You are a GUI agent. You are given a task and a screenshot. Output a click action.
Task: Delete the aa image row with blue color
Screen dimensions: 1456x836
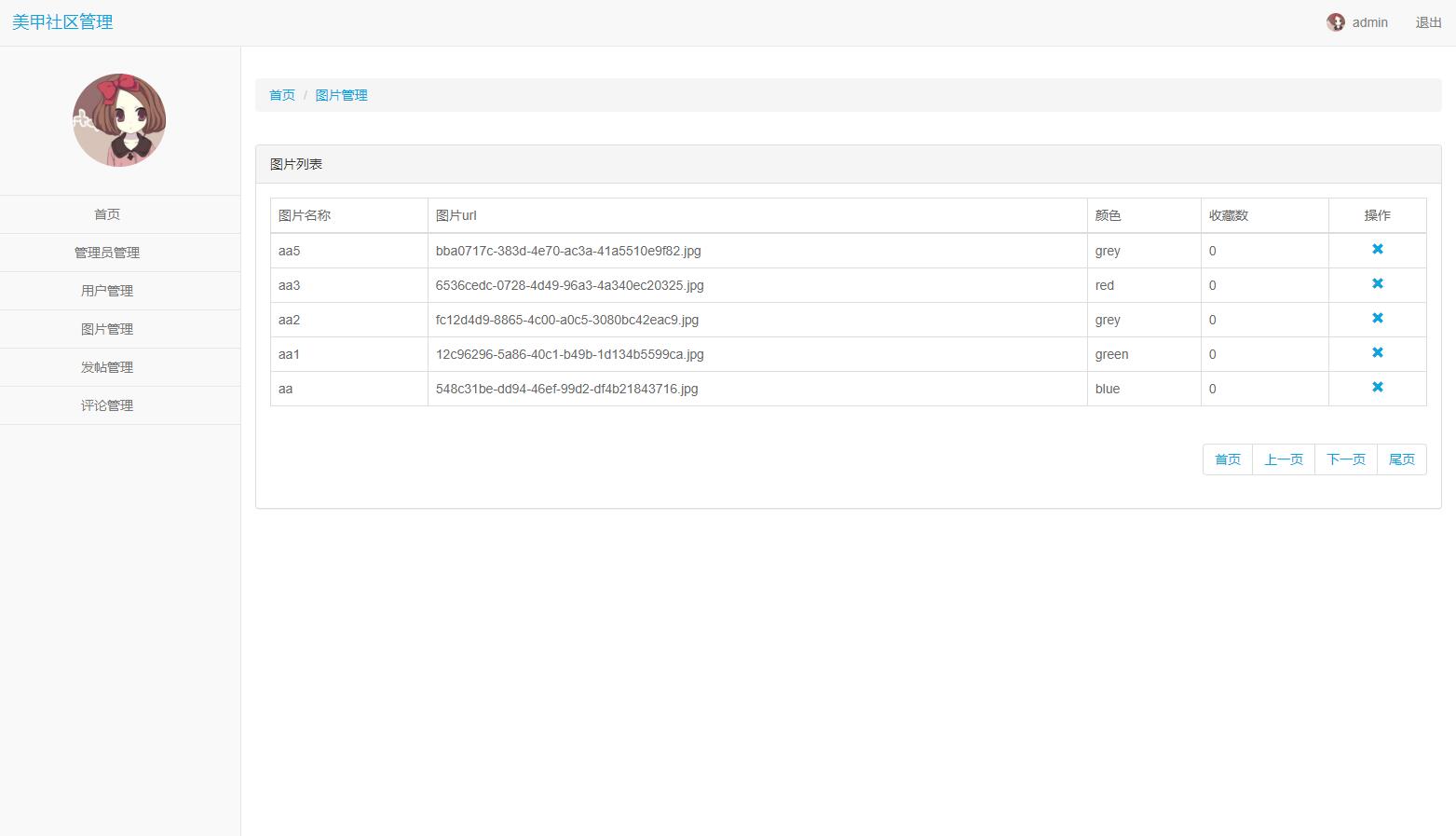[1377, 387]
